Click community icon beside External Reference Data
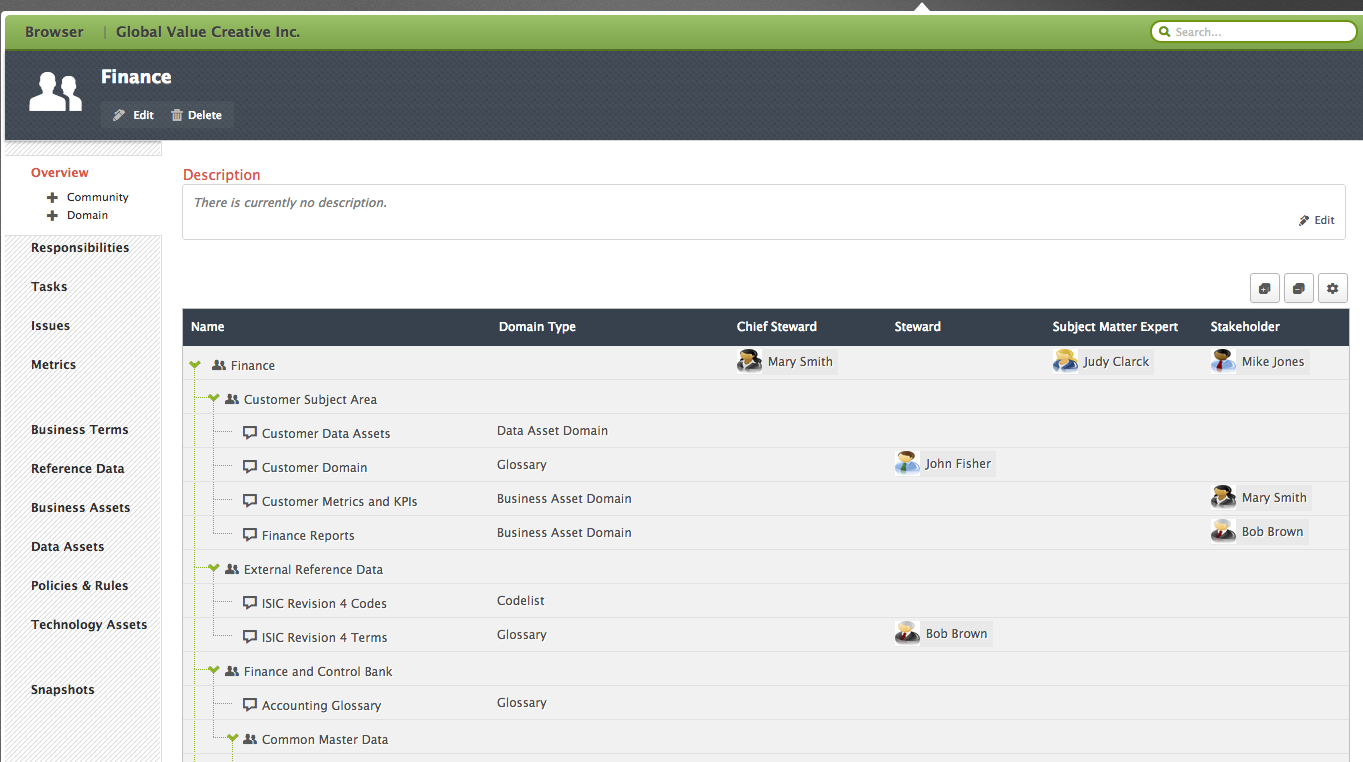The image size is (1363, 762). pos(232,569)
